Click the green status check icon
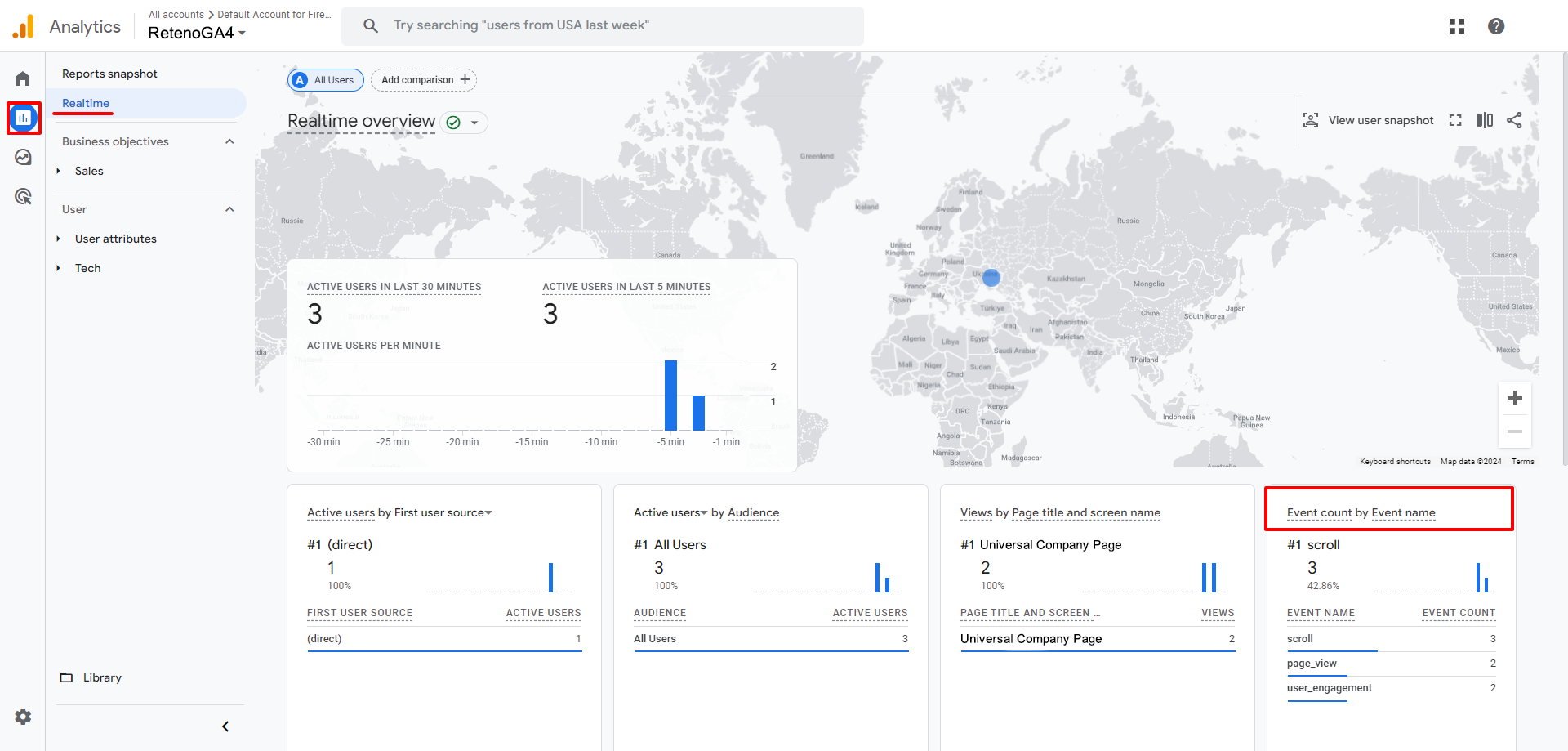 pos(453,123)
